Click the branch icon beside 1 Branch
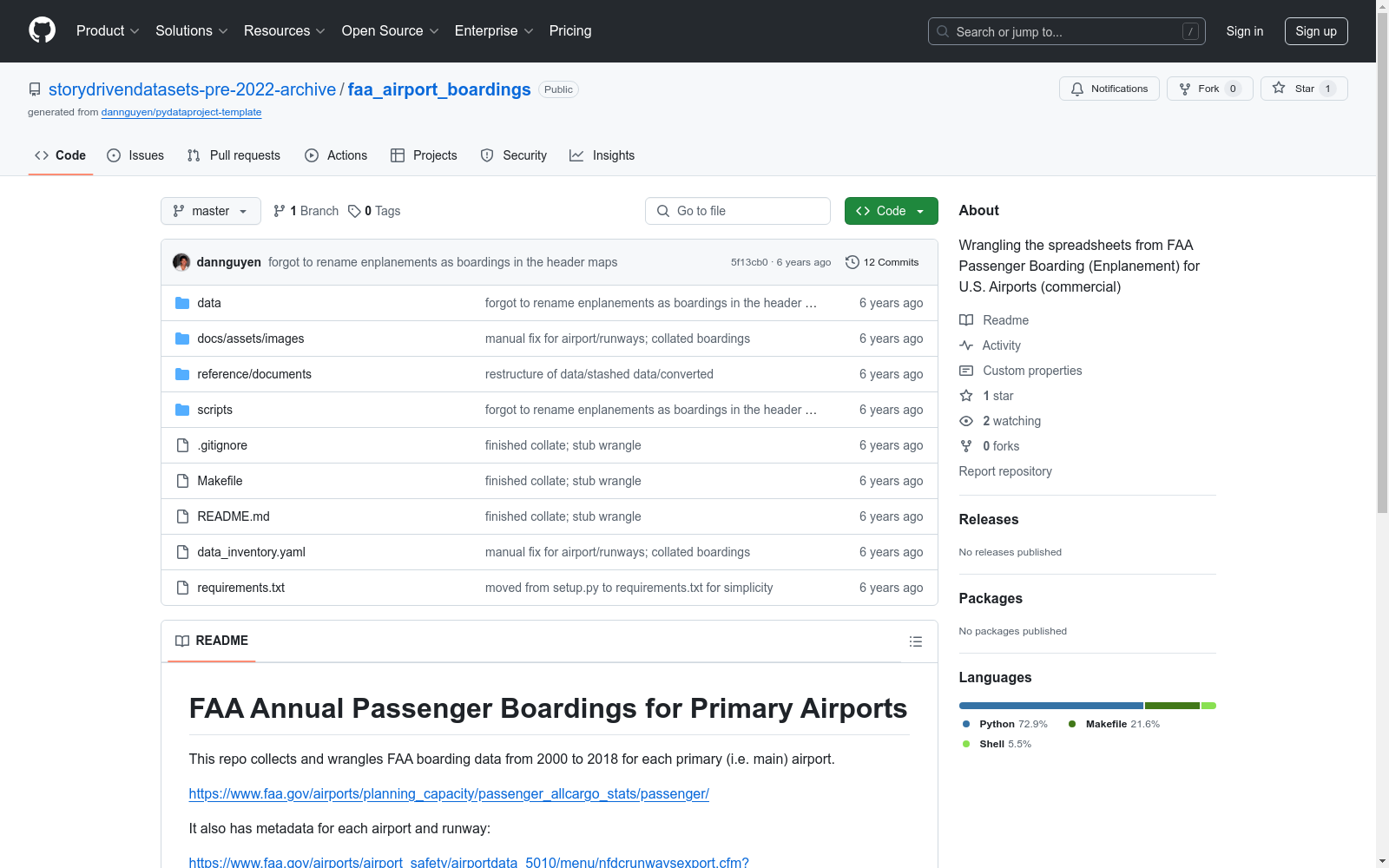This screenshot has height=868, width=1389. [x=280, y=211]
